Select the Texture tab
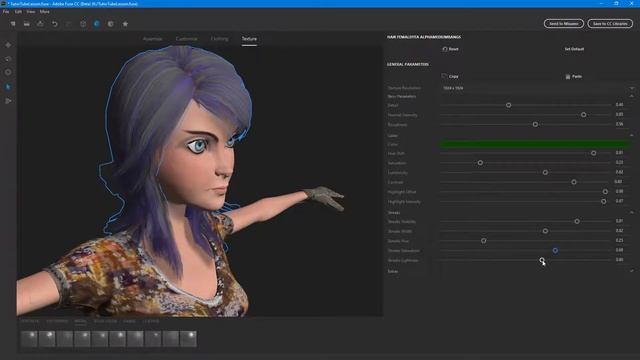 249,39
